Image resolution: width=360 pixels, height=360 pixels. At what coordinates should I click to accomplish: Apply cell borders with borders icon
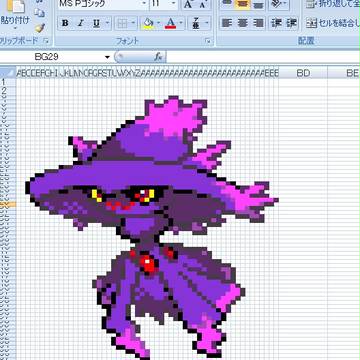point(122,23)
